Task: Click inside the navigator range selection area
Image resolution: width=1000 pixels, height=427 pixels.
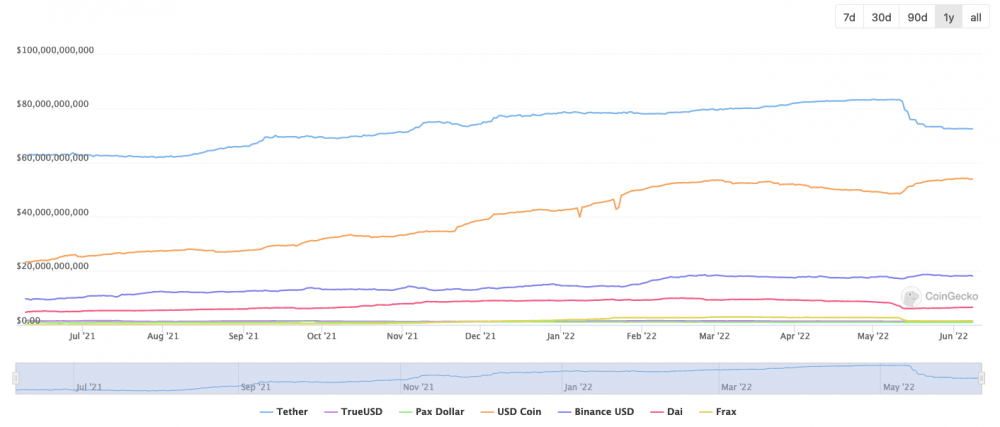Action: [x=500, y=377]
